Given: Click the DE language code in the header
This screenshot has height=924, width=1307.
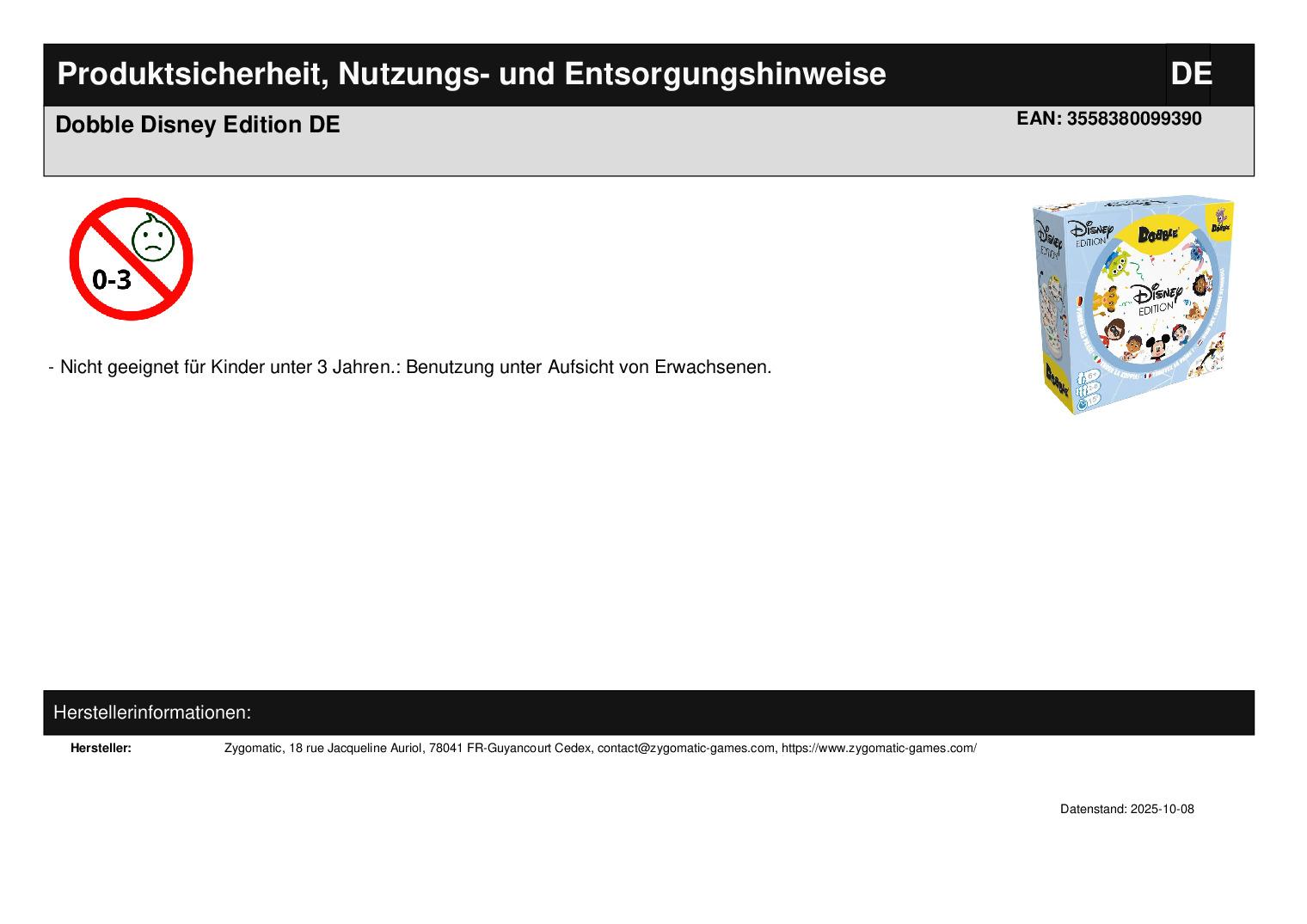Looking at the screenshot, I should [x=1190, y=74].
